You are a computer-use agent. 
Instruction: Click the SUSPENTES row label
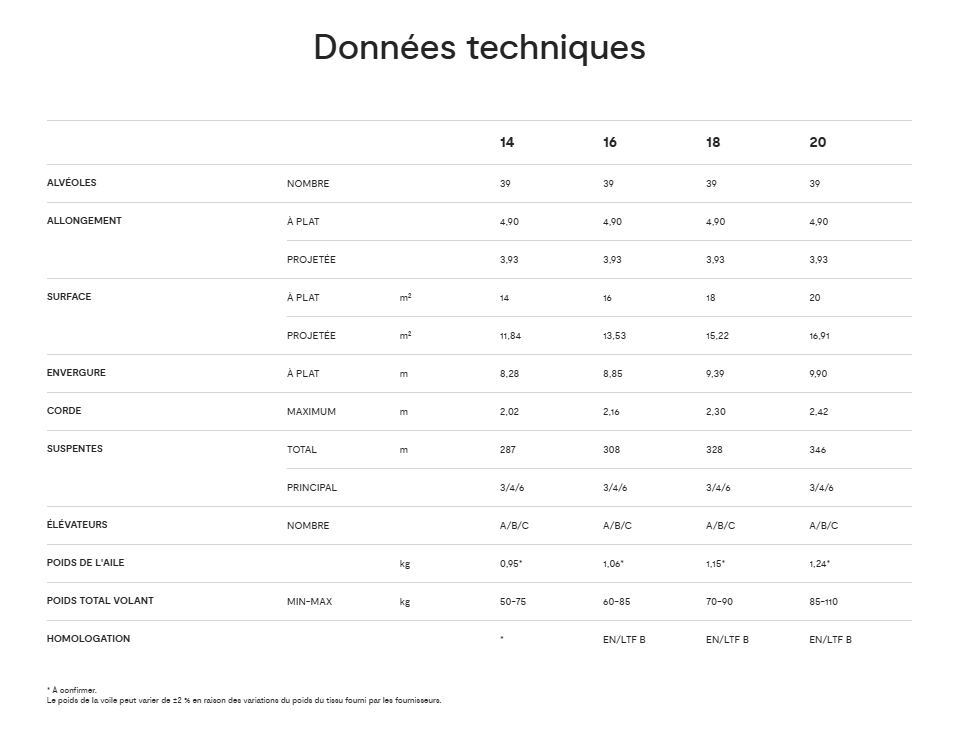coord(75,449)
